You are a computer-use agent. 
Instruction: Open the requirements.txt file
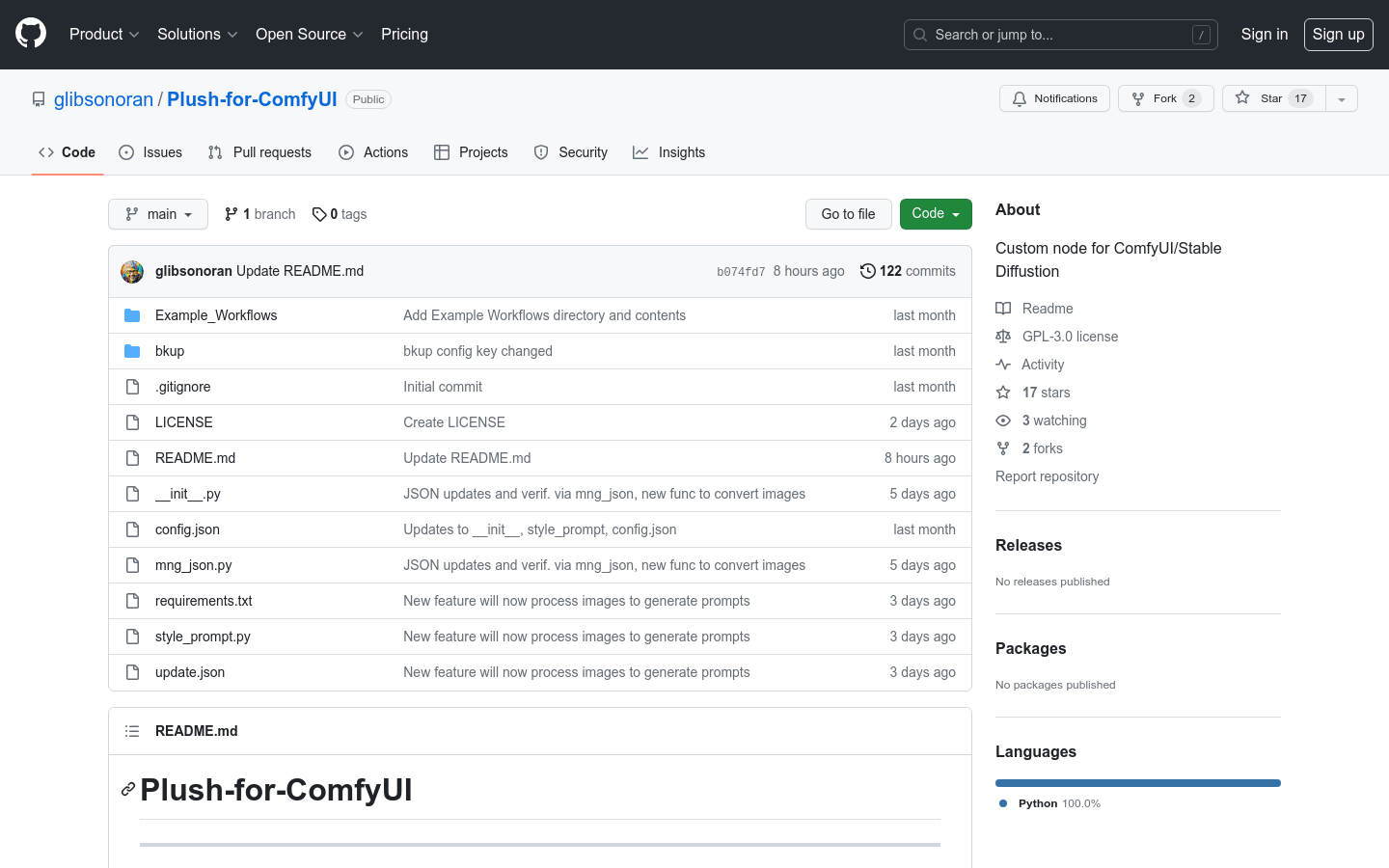[x=204, y=601]
